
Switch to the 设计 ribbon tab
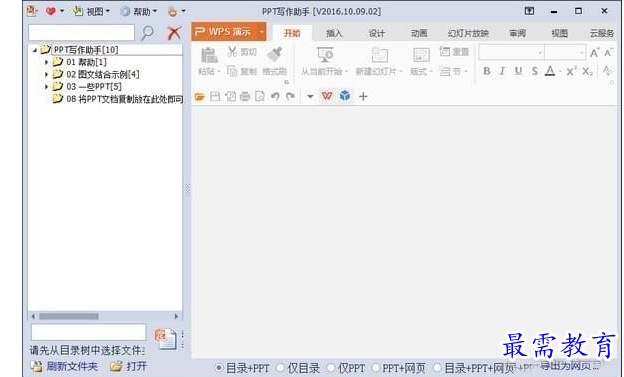pos(376,33)
